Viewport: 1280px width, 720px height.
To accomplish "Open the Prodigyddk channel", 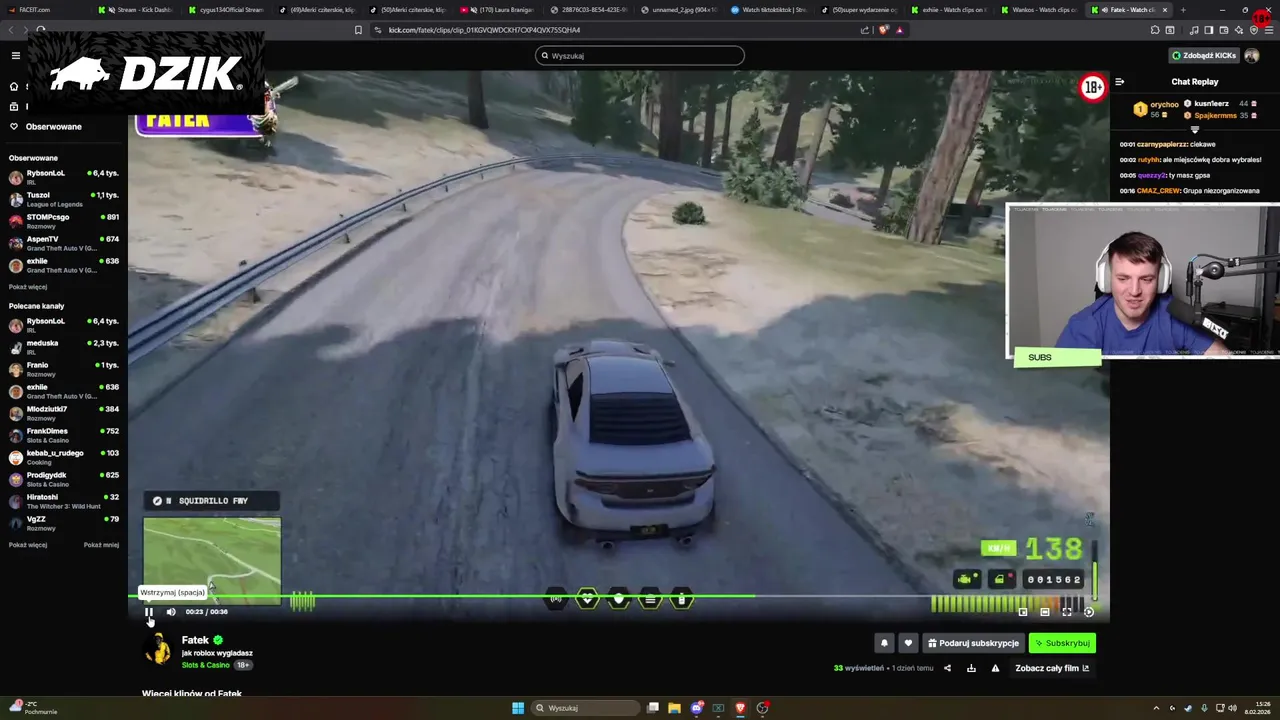I will (64, 480).
